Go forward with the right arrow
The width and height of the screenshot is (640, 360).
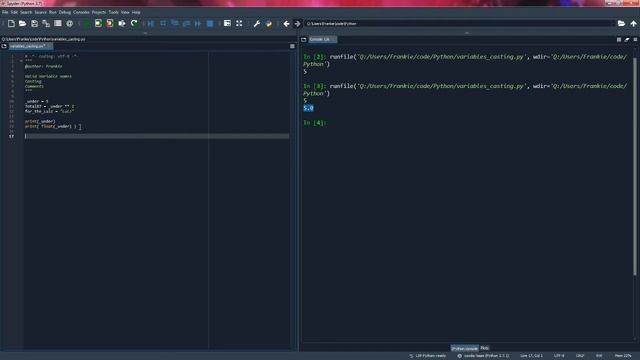298,24
